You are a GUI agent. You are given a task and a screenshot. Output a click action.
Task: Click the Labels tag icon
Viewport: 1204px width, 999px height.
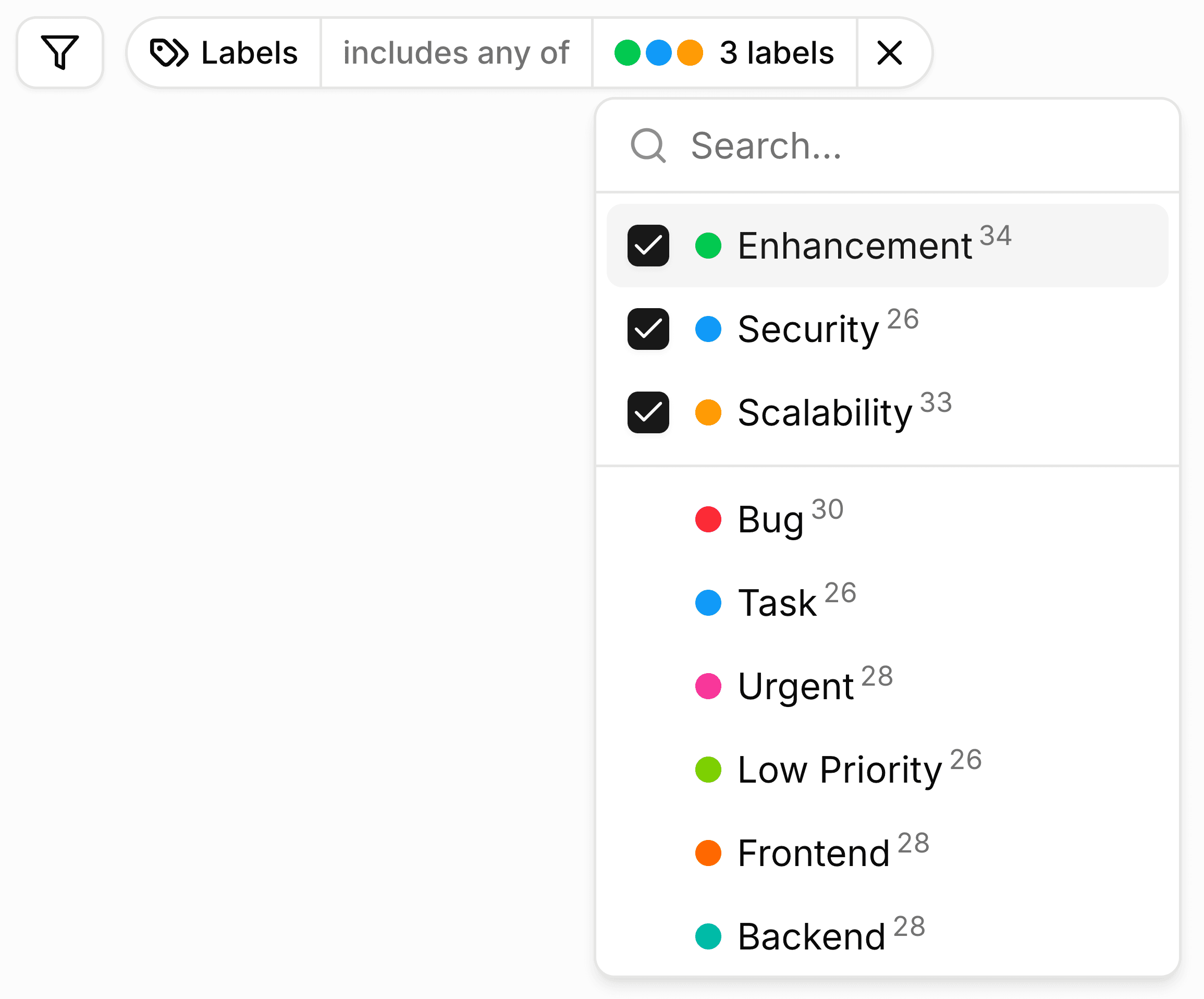pos(168,53)
